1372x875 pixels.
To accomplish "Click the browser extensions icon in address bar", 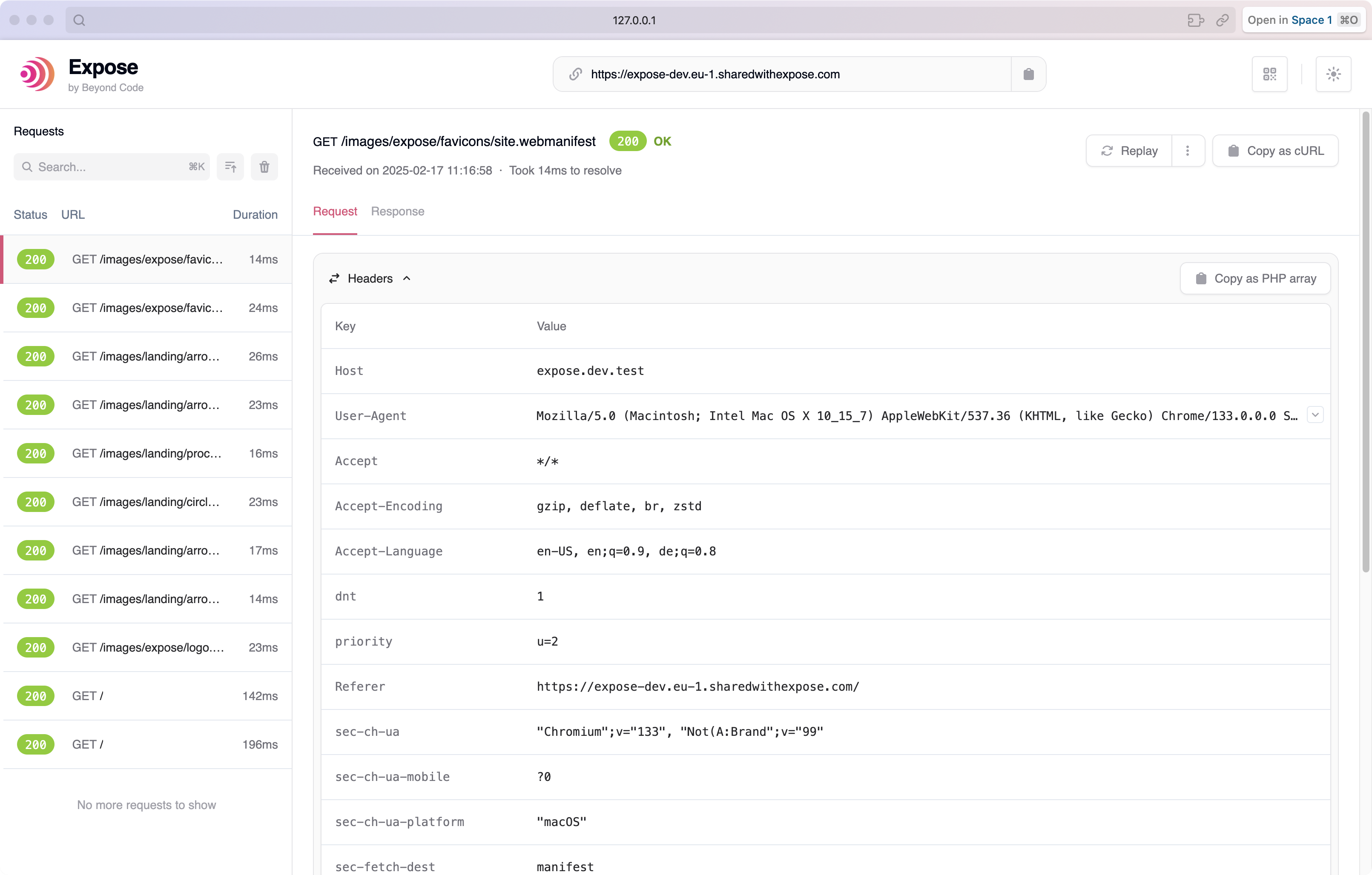I will click(x=1195, y=20).
